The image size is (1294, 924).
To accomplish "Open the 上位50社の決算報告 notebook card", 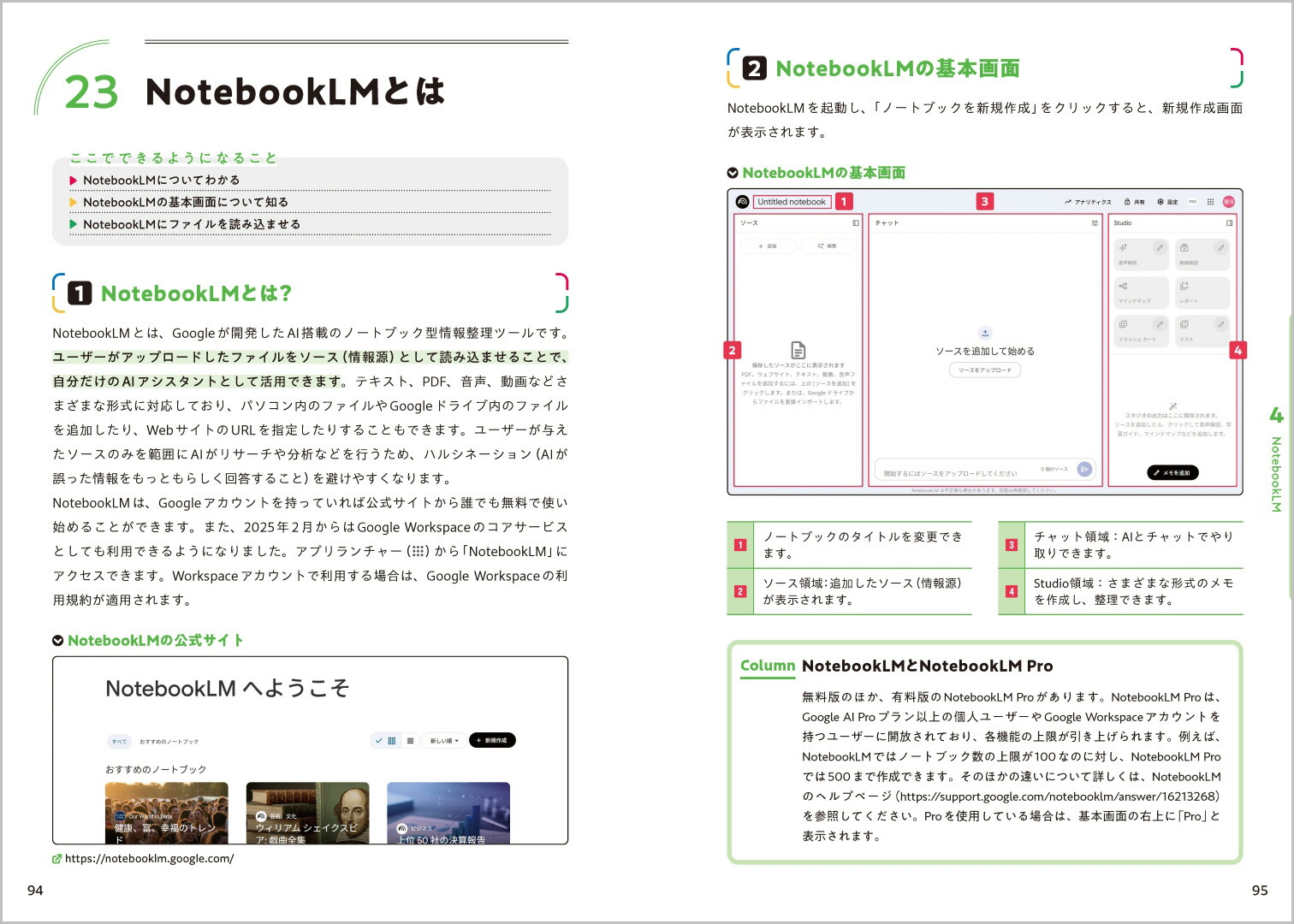I will (448, 813).
